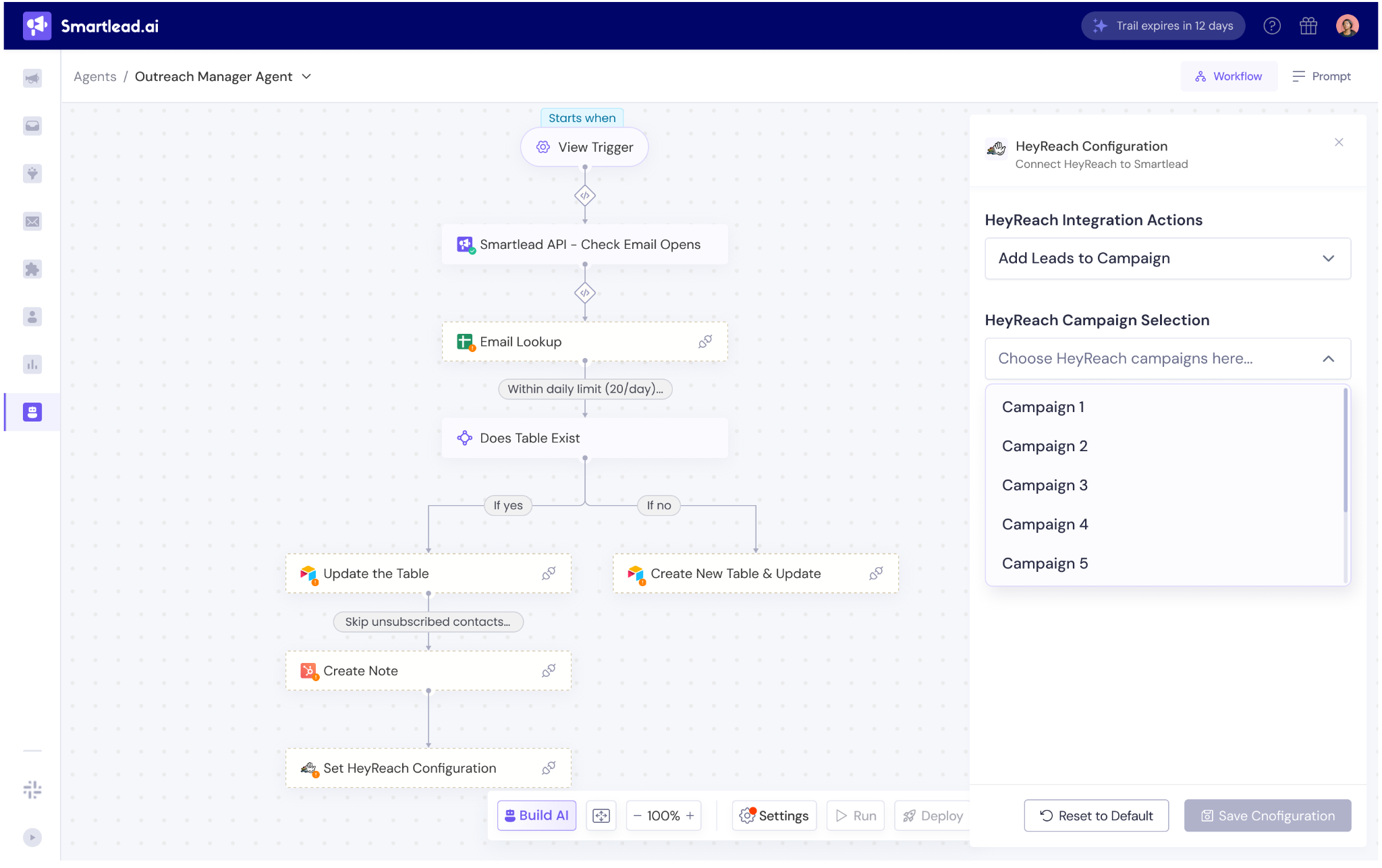Expand the Add Leads to Campaign dropdown
The height and width of the screenshot is (868, 1382).
click(1167, 258)
